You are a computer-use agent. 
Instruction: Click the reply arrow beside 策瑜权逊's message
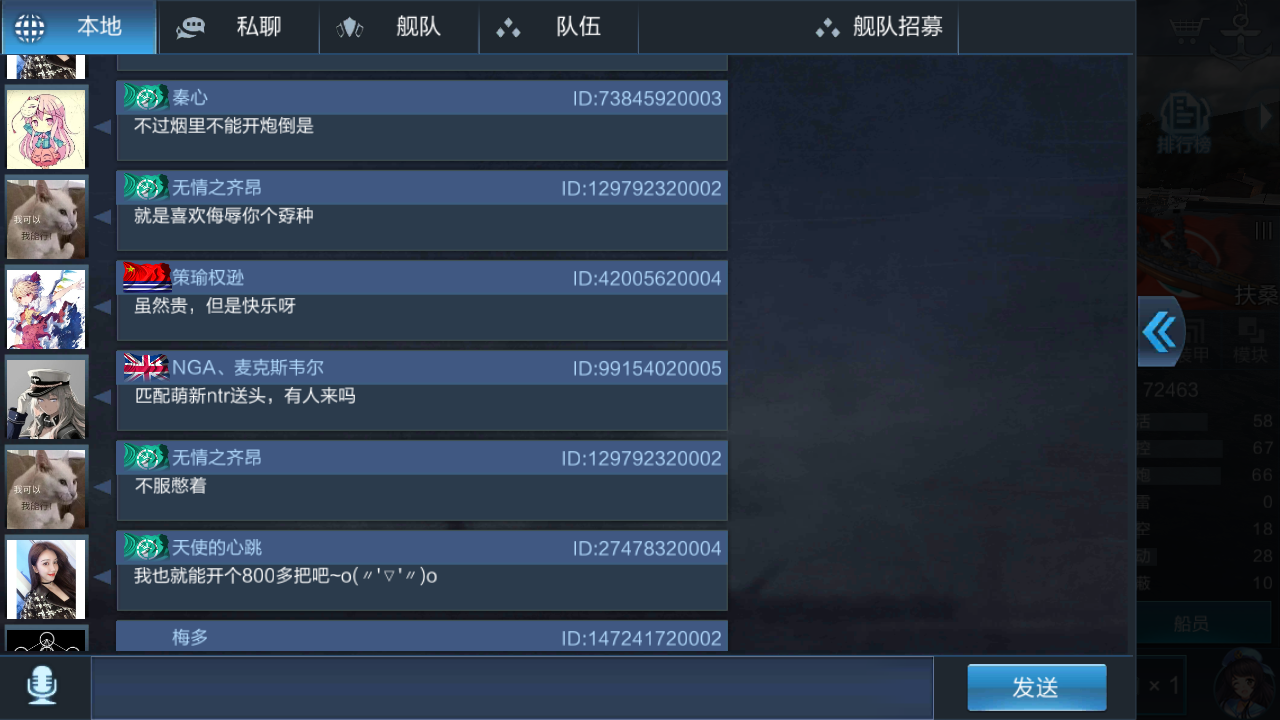click(102, 307)
